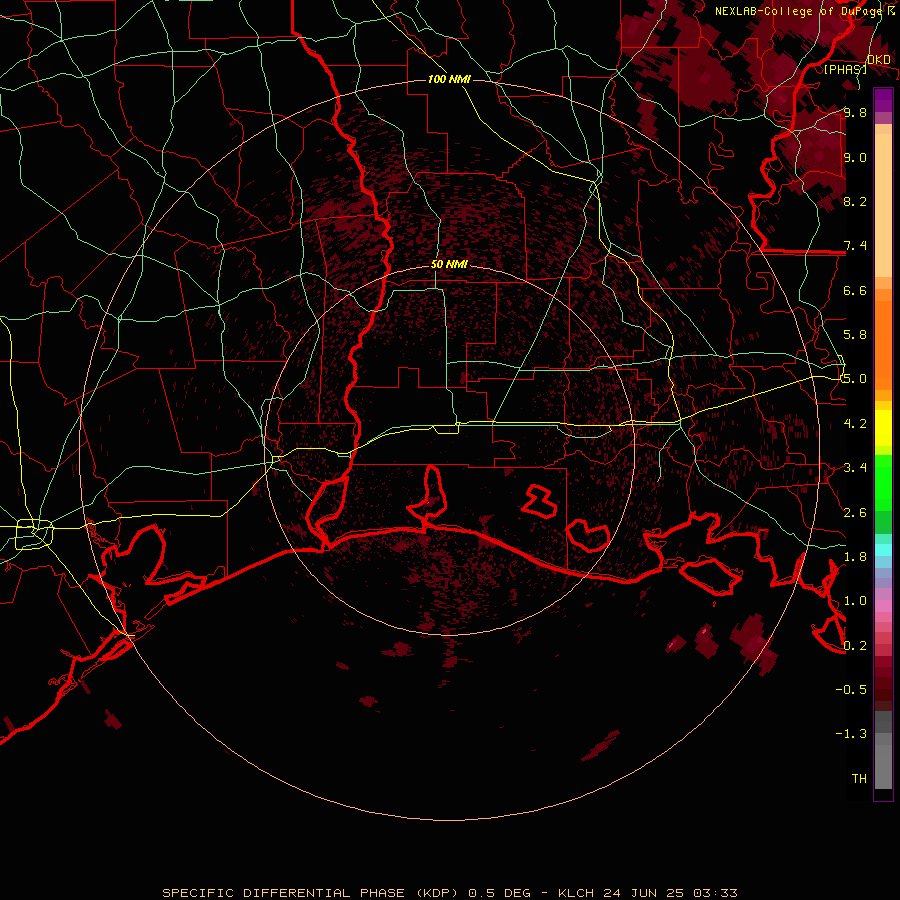Click the -0.5 value on the scale
The width and height of the screenshot is (900, 900).
coord(851,690)
